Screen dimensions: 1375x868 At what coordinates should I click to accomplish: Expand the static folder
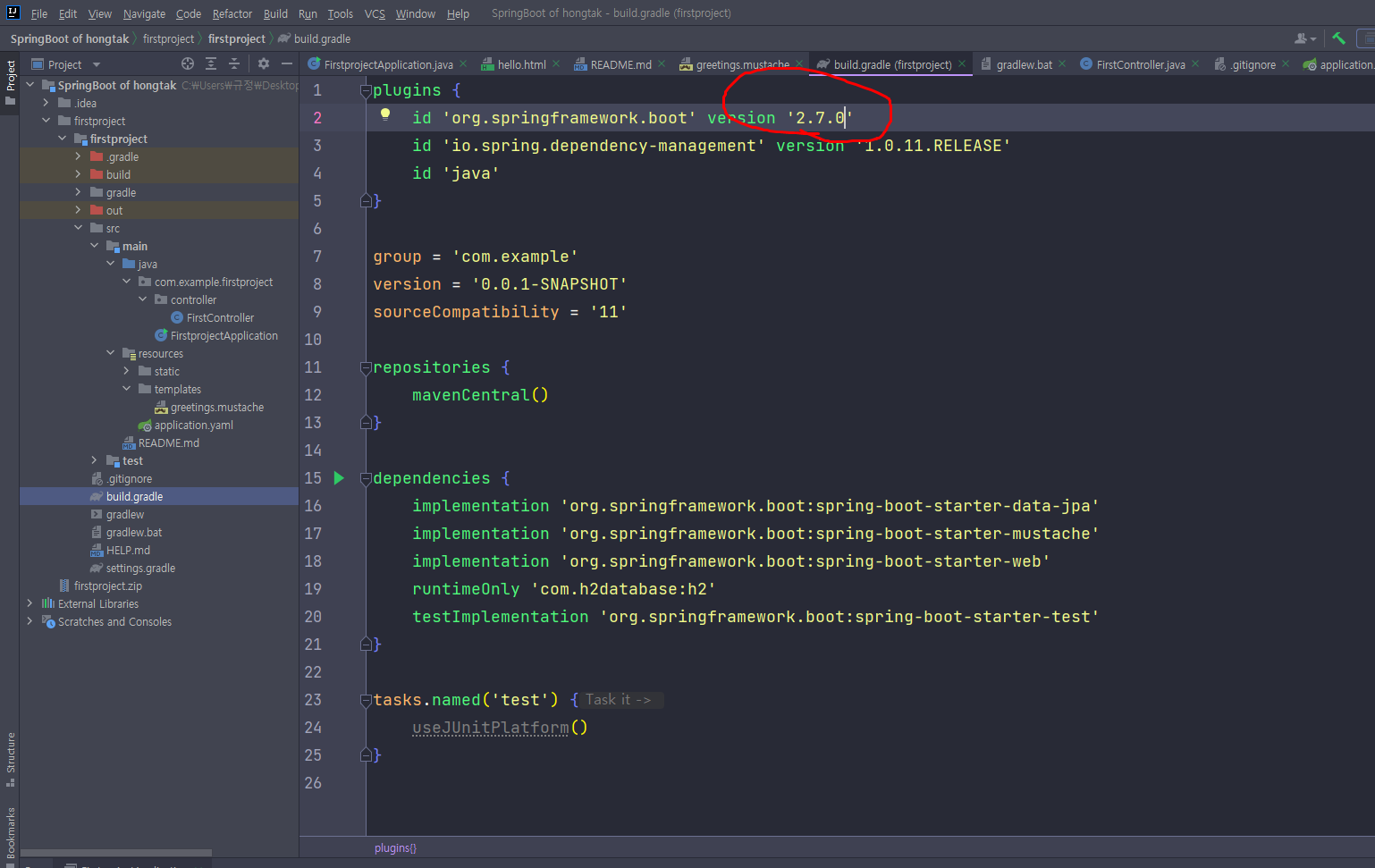pos(127,371)
